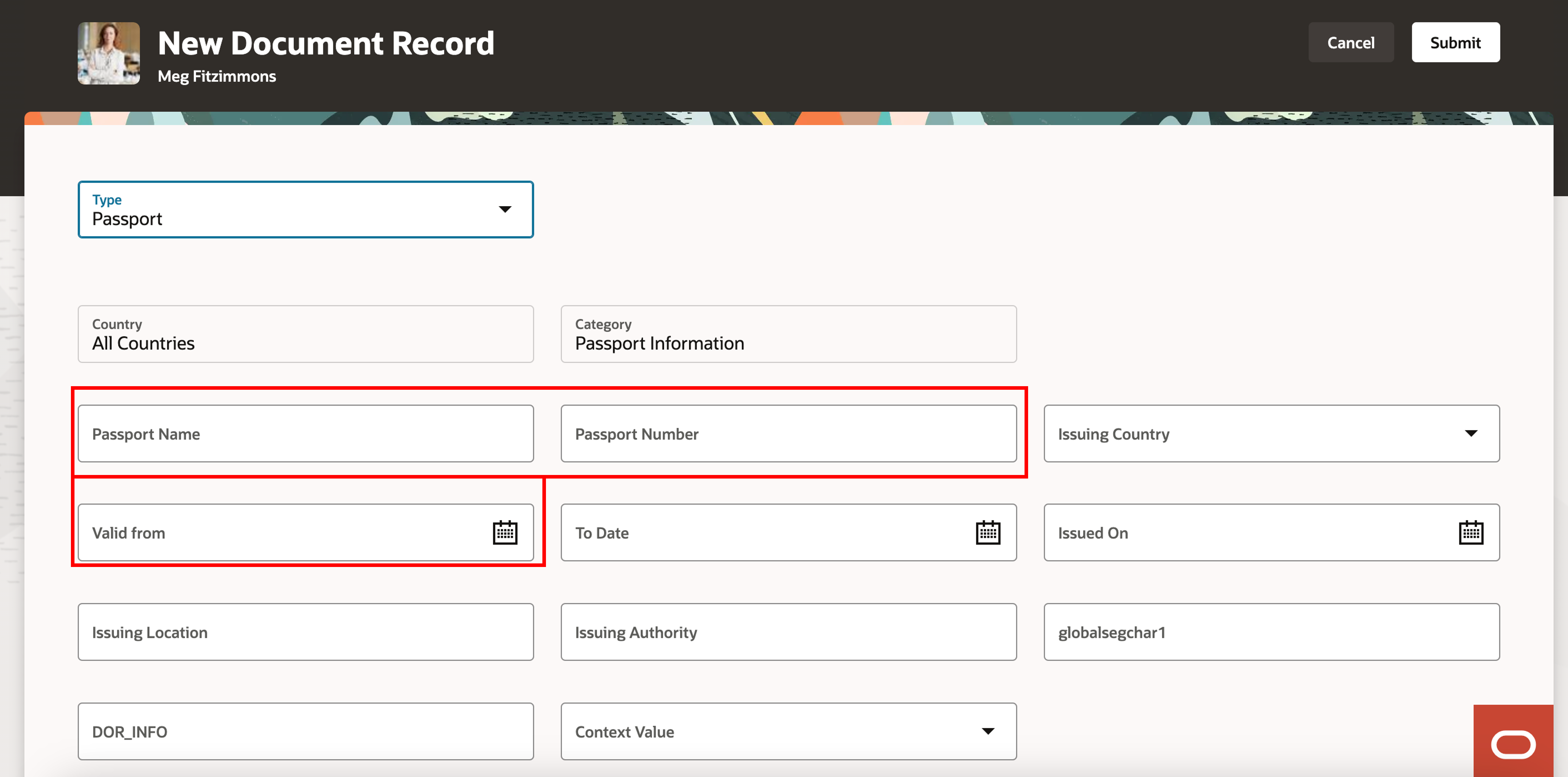Click the read-only Category field
This screenshot has height=777, width=1568.
[788, 334]
